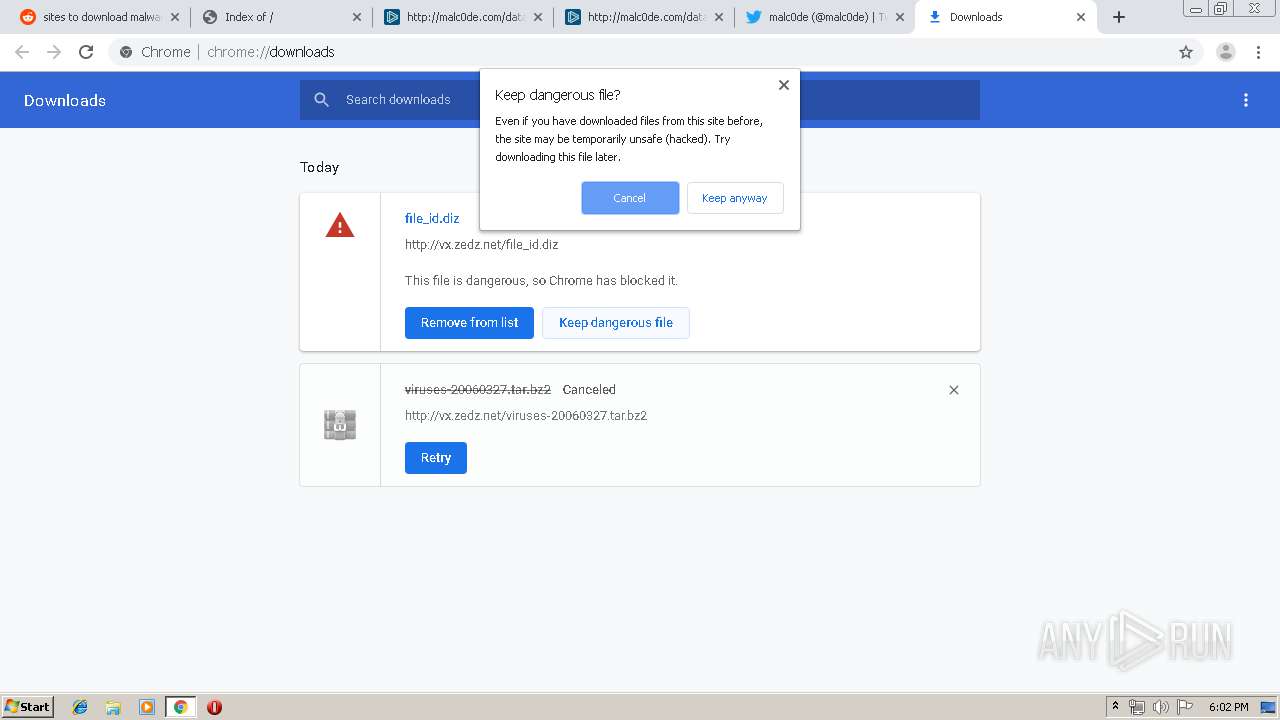This screenshot has height=720, width=1280.
Task: Open media player from taskbar
Action: click(147, 707)
